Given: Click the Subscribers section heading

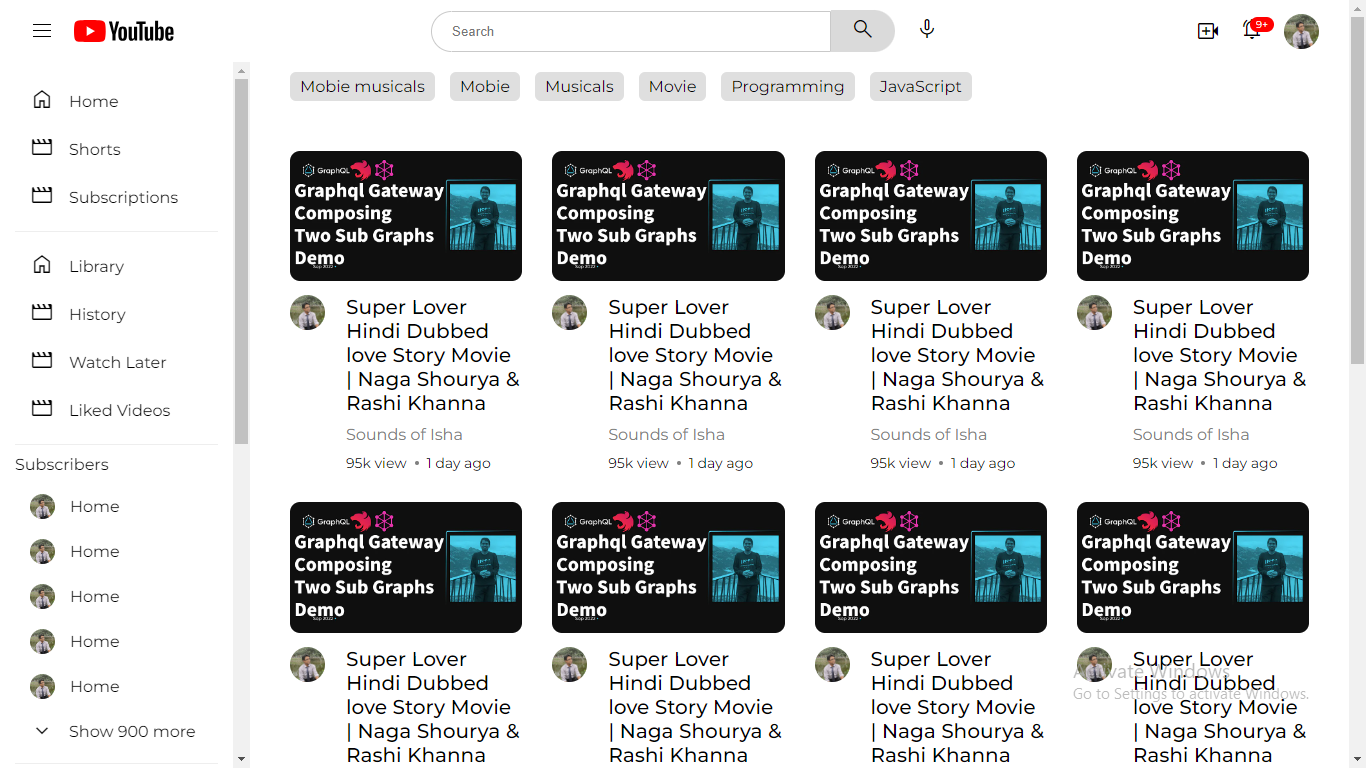Looking at the screenshot, I should pyautogui.click(x=62, y=464).
